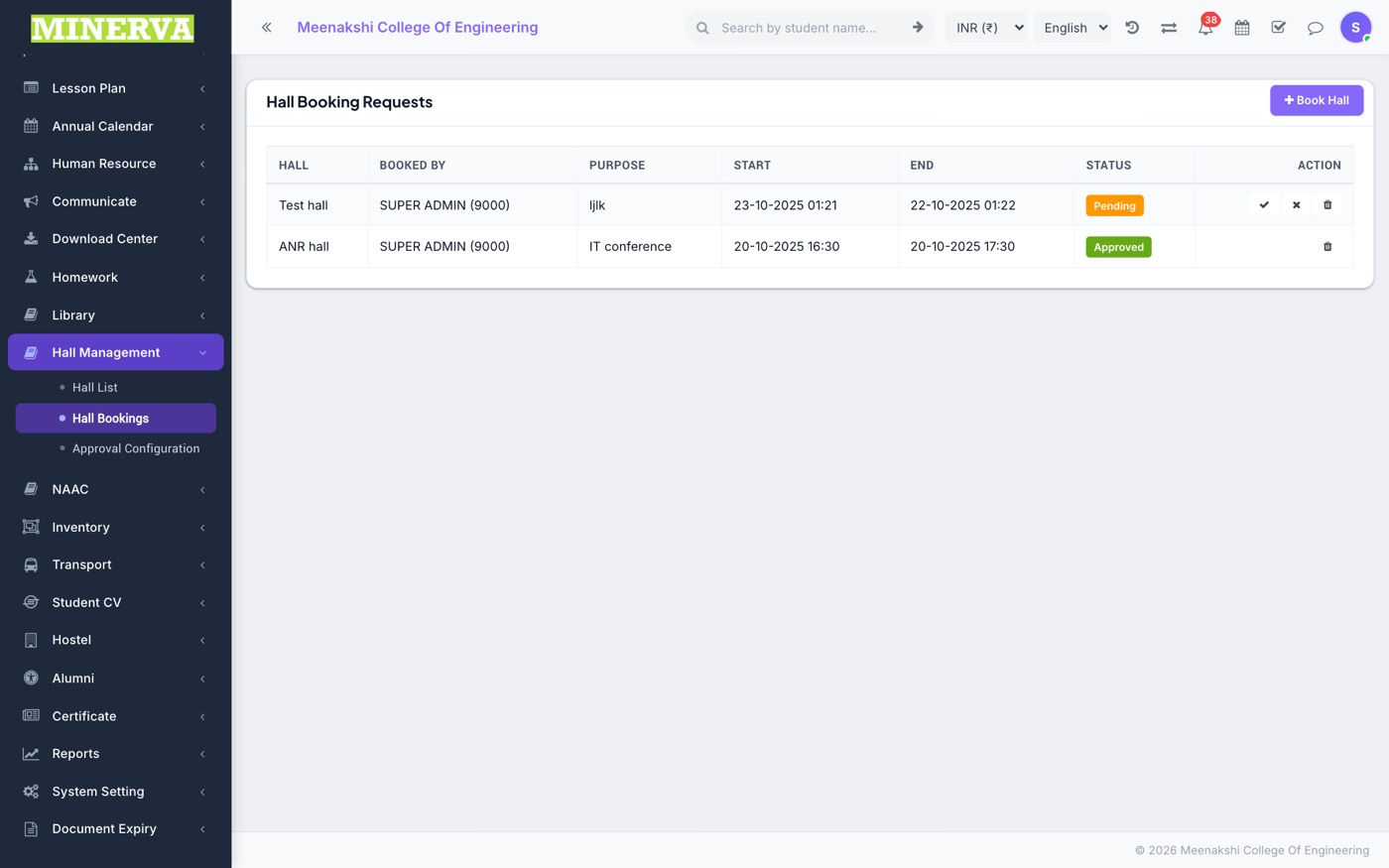Click the Annual Calendar sidebar icon
Screen dimensions: 1389x868
point(31,126)
